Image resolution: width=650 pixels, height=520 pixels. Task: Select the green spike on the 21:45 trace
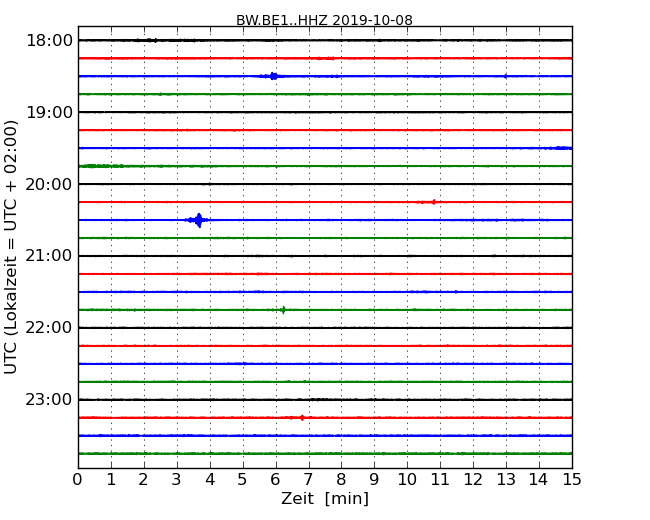tap(283, 310)
